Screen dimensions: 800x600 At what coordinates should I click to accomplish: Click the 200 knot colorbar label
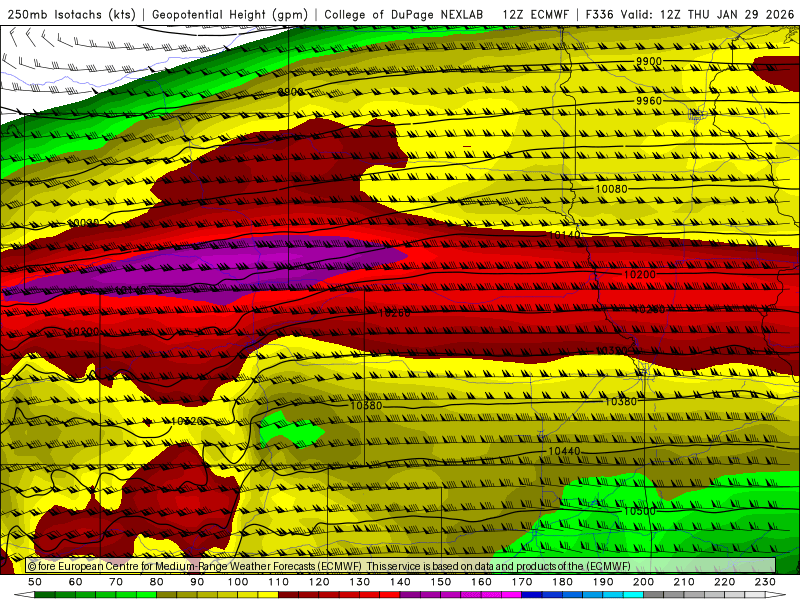643,582
